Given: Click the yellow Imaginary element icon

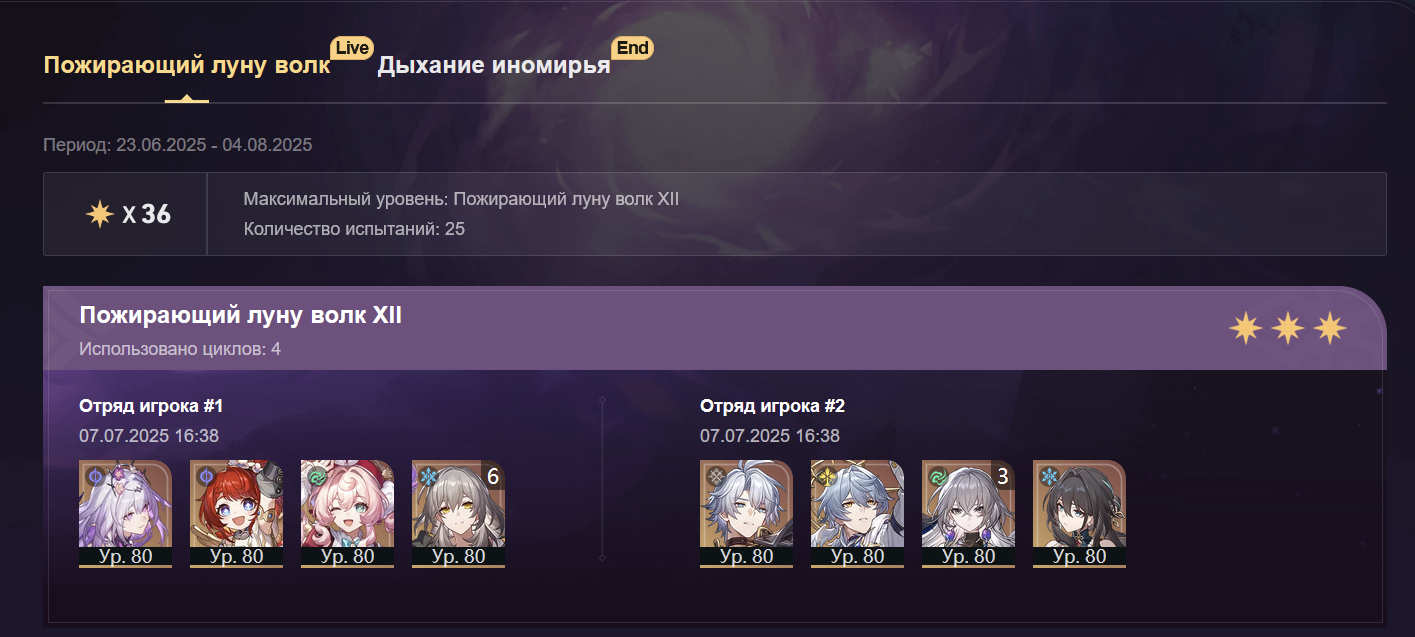Looking at the screenshot, I should 826,476.
